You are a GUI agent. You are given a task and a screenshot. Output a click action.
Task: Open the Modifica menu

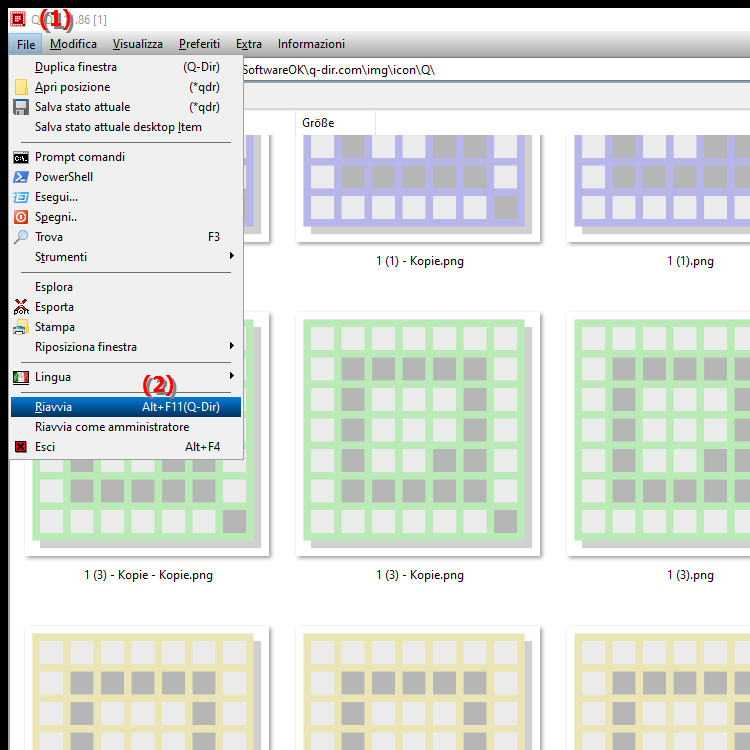(73, 44)
